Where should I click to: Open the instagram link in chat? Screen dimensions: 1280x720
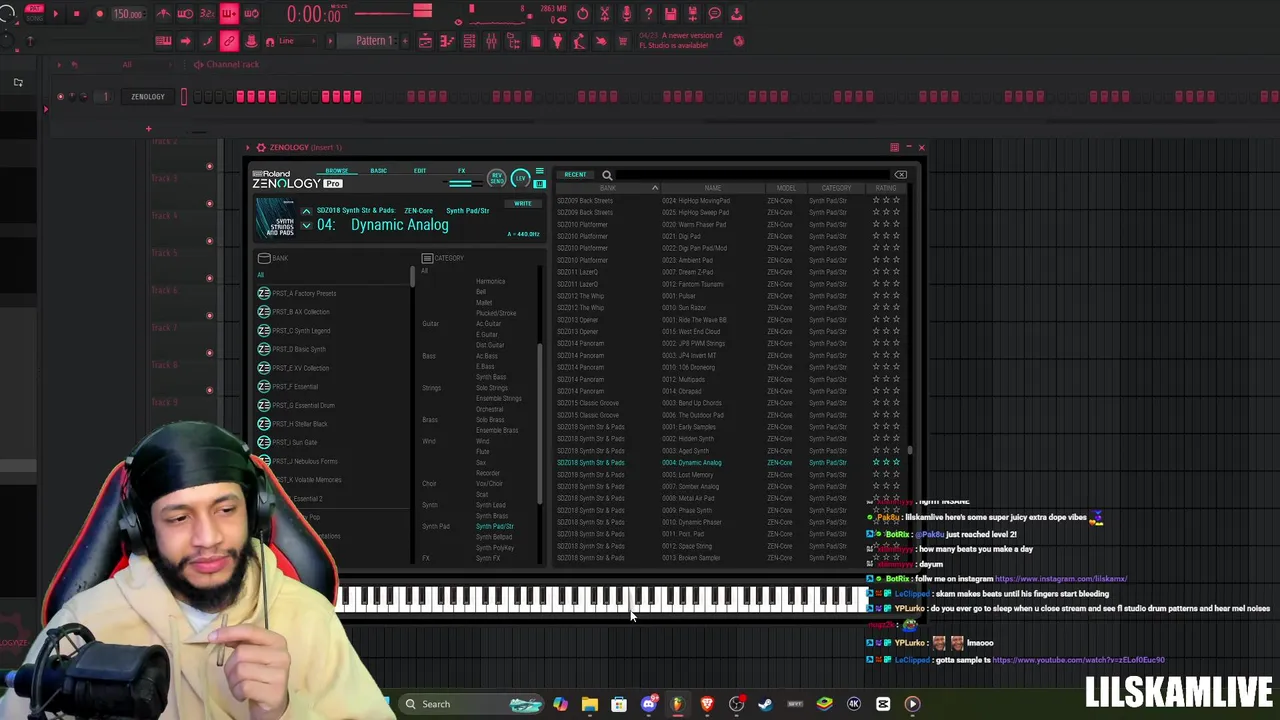pos(1061,579)
